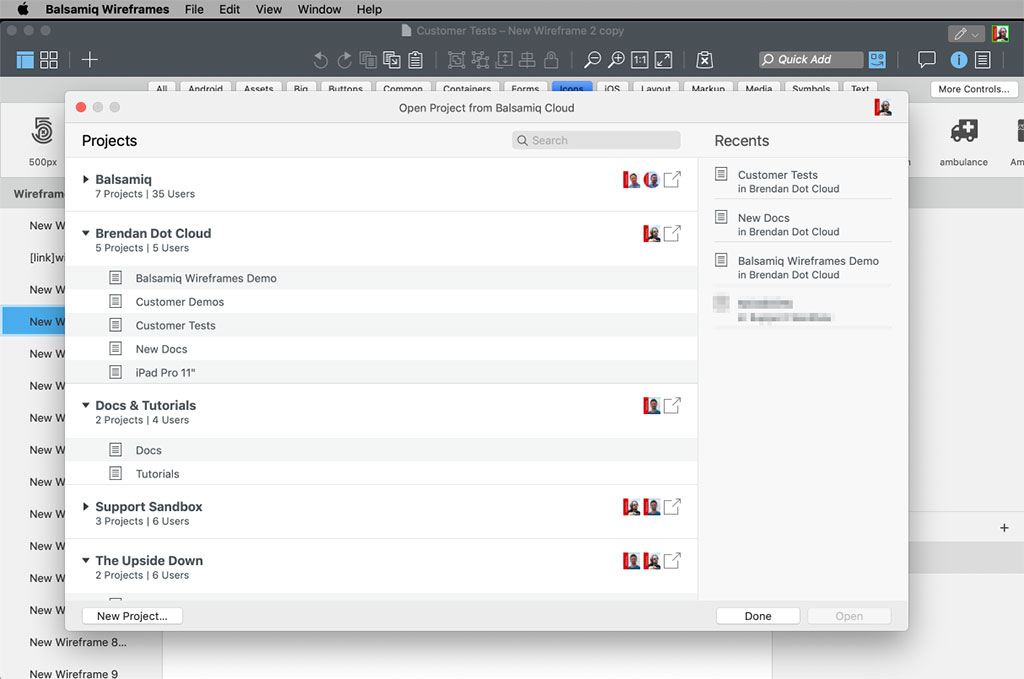Screen dimensions: 1024x679
Task: Click external link icon for Support Sandbox
Action: pos(673,507)
